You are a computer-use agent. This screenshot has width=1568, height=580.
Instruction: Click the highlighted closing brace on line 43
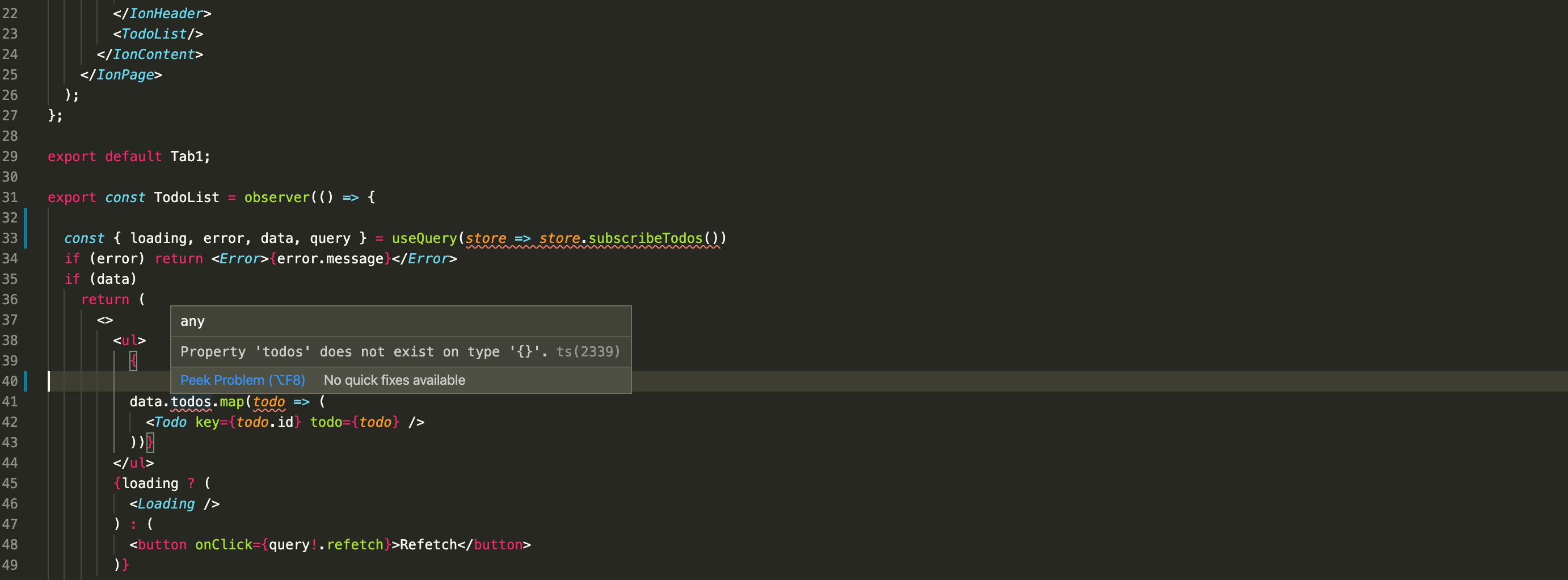(150, 442)
